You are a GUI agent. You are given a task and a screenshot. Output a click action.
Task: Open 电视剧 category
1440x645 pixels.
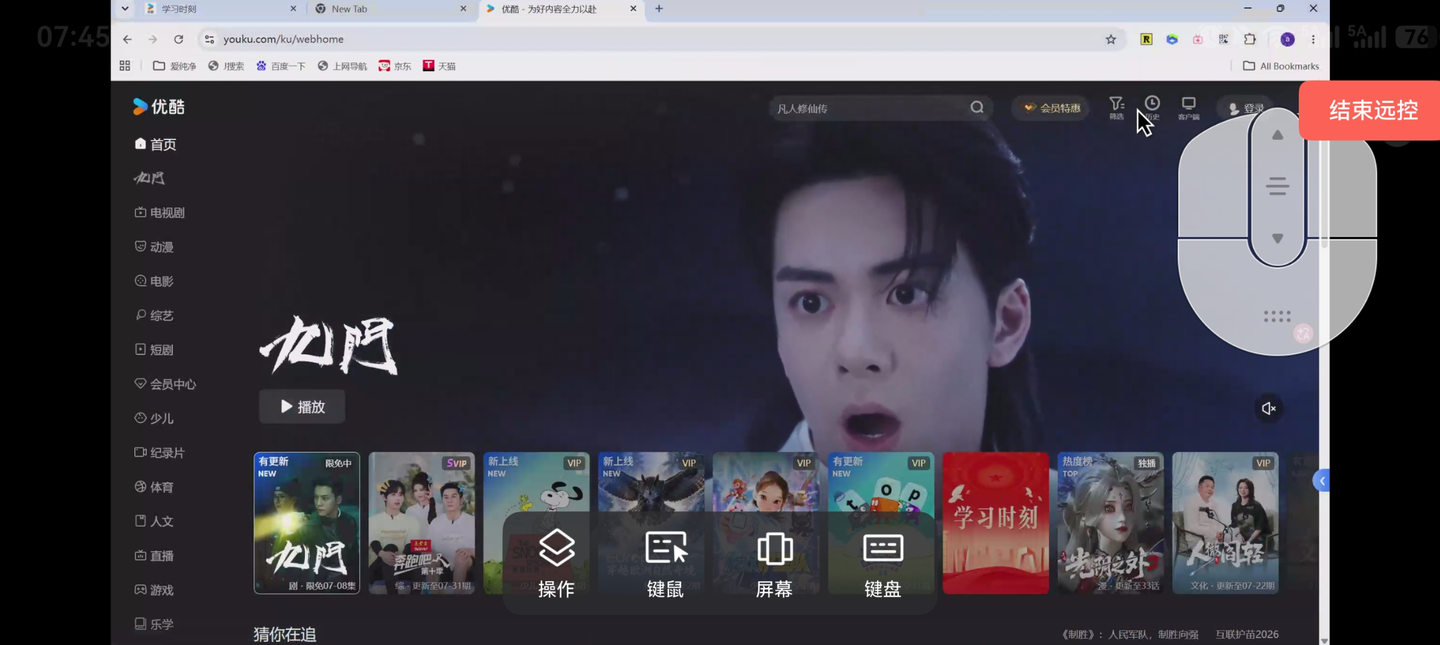point(159,212)
